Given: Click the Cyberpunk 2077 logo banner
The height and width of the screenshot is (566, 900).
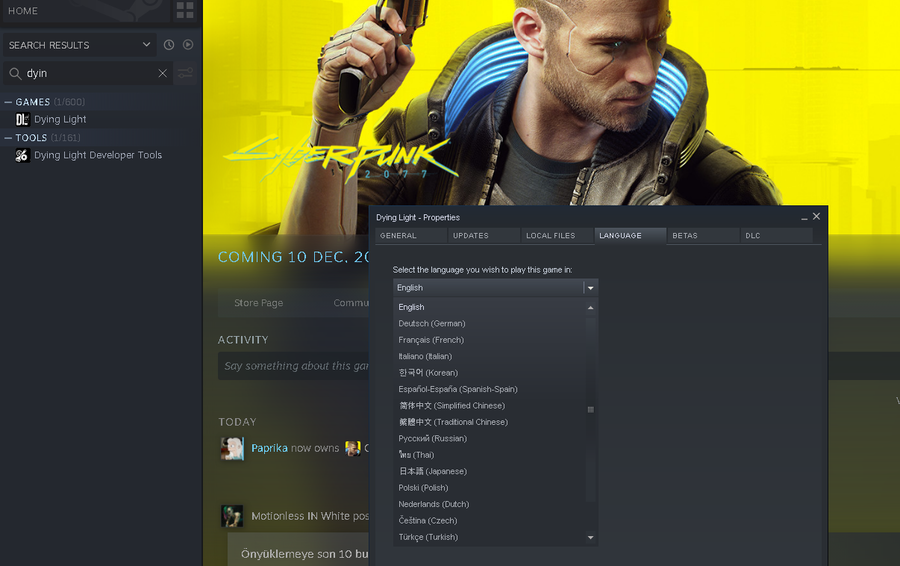Looking at the screenshot, I should [x=340, y=158].
